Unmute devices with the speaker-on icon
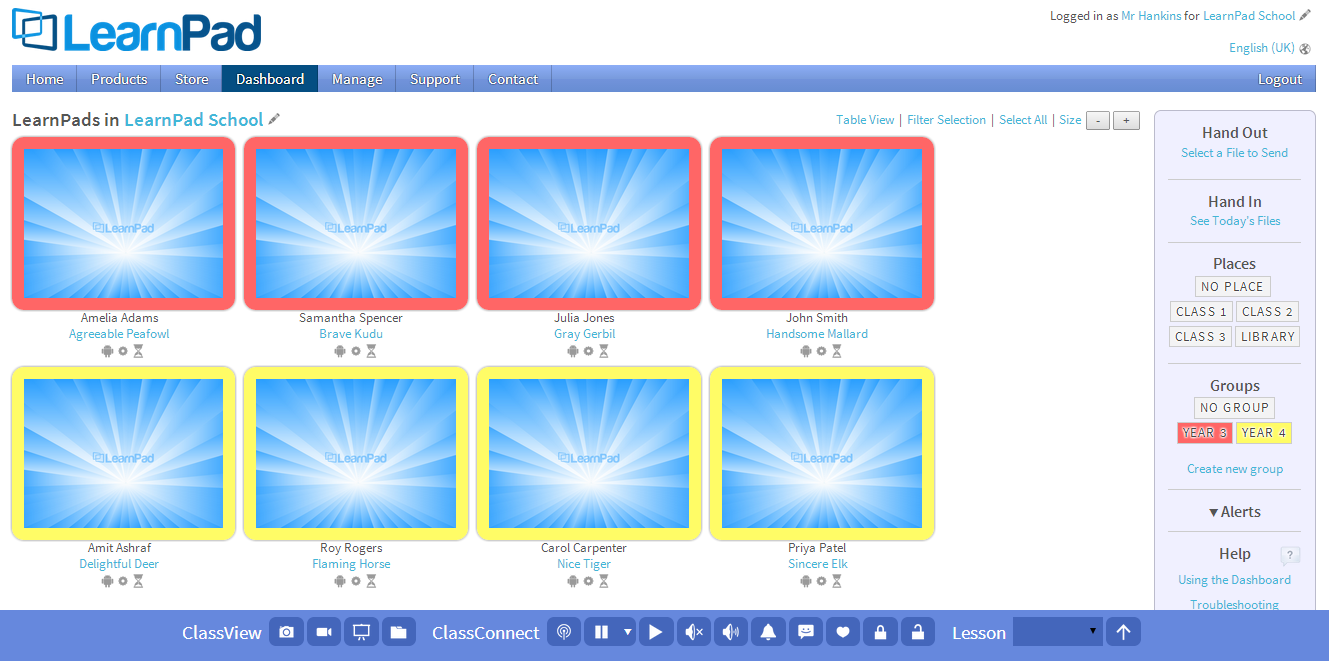Screen dimensions: 1329x661 point(731,632)
